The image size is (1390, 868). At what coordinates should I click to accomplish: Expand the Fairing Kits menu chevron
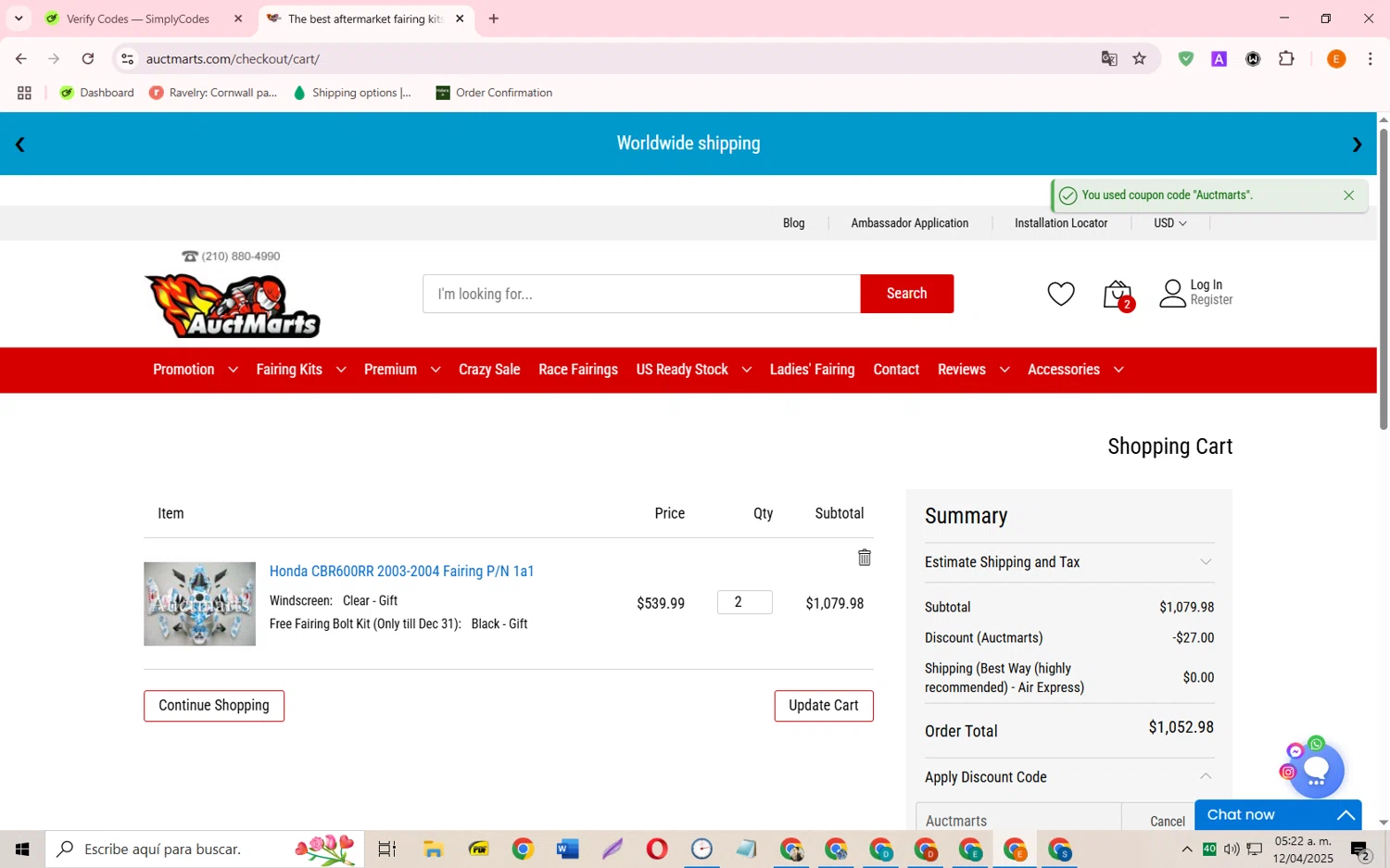tap(341, 370)
